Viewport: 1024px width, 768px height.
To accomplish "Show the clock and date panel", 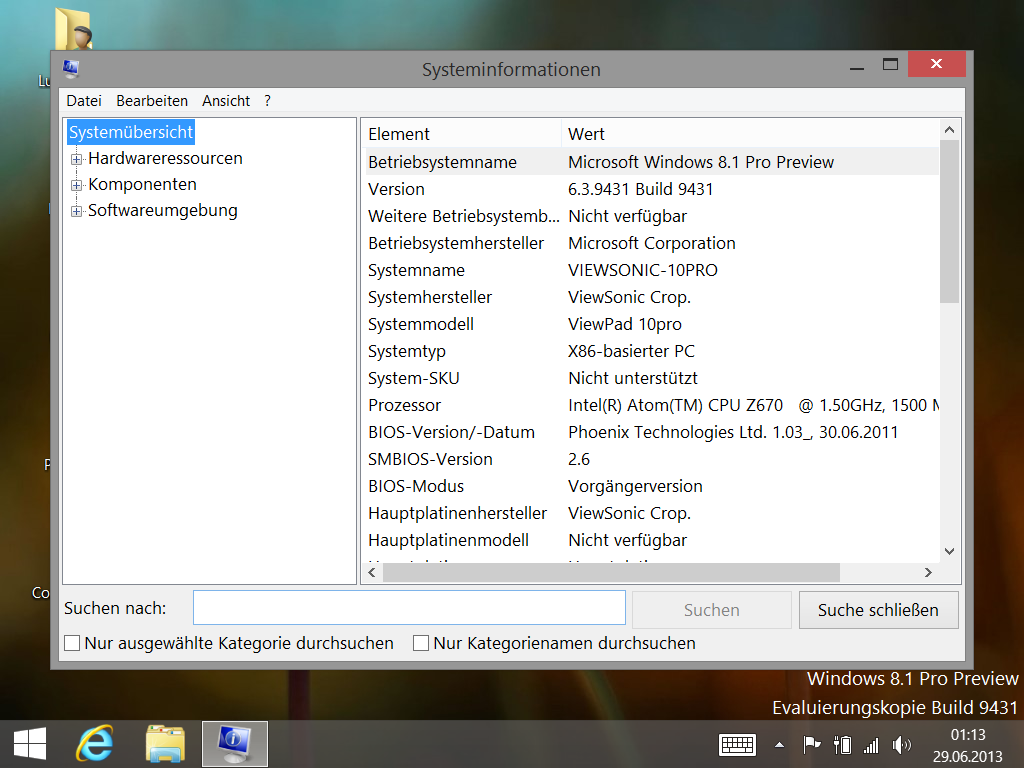I will point(967,745).
